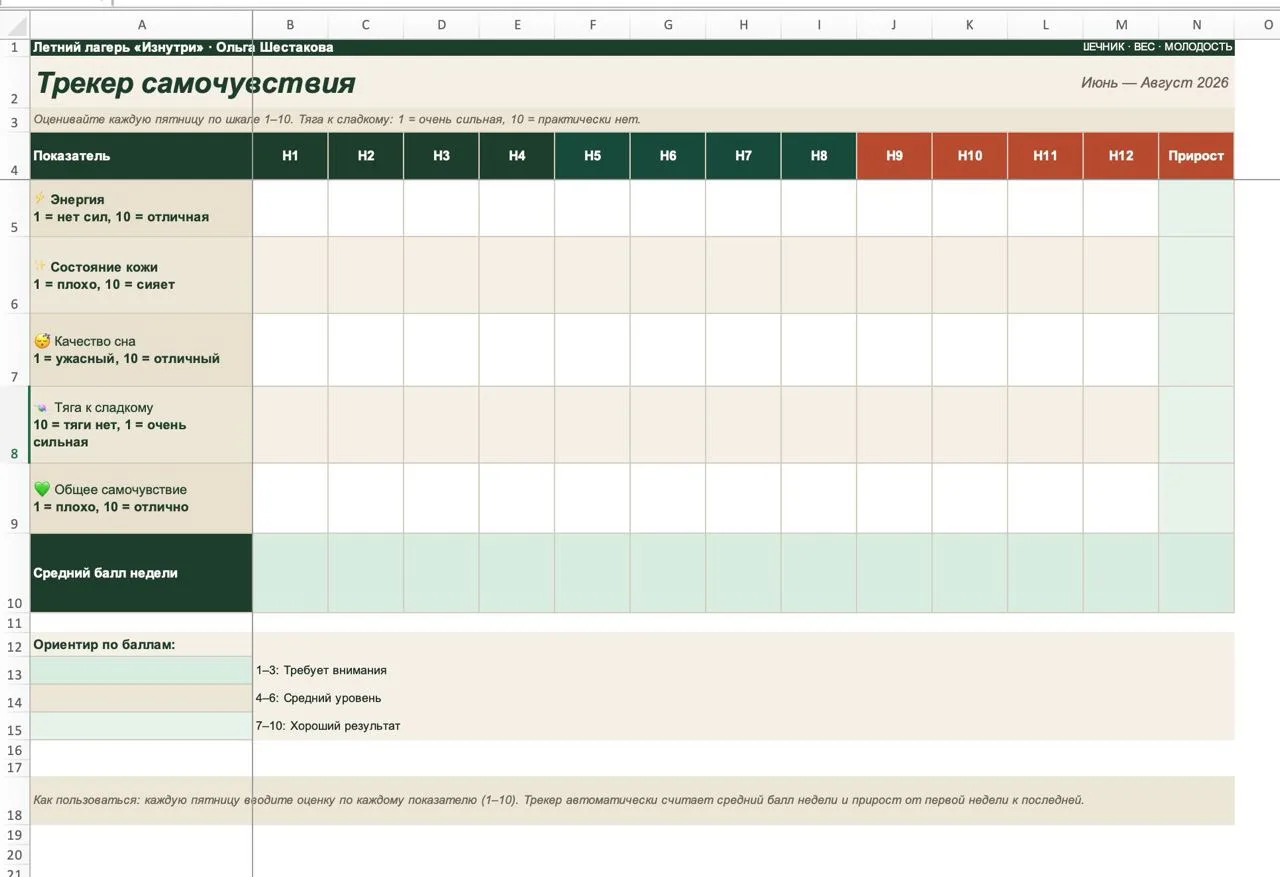Click the '4–6: Средний уровень' legend text

click(x=318, y=698)
